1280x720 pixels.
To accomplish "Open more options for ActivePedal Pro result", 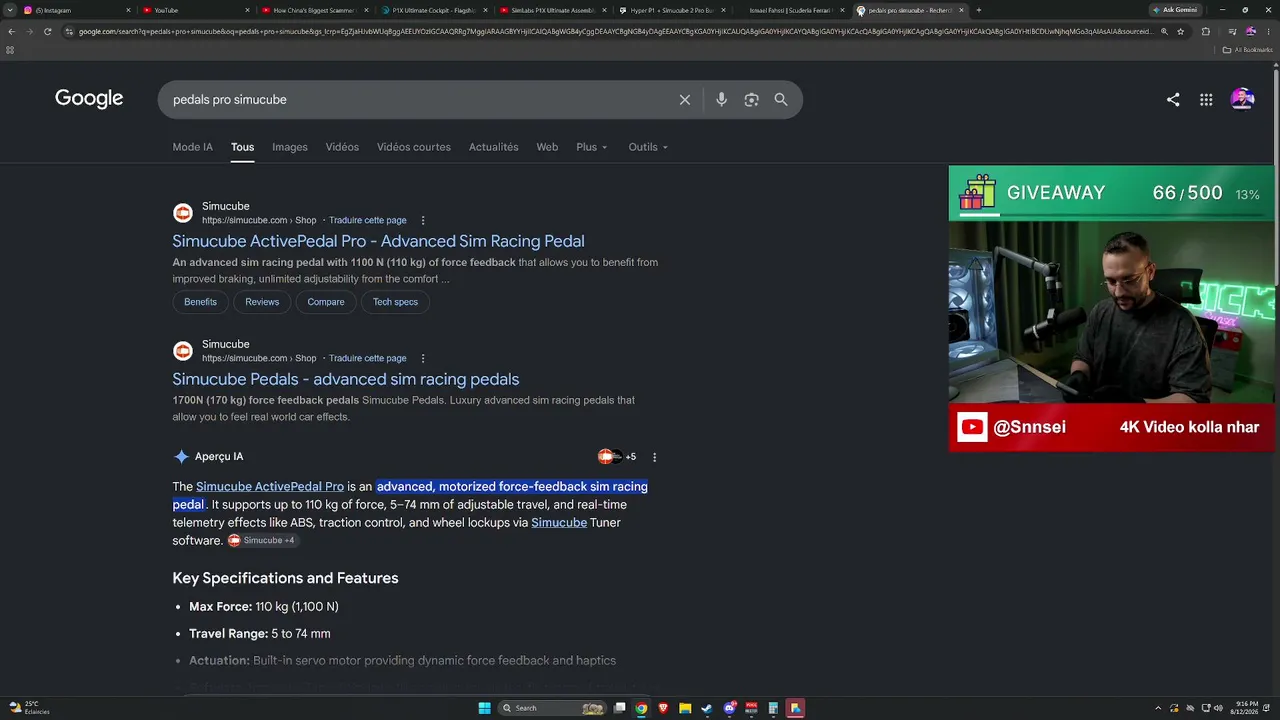I will click(423, 220).
